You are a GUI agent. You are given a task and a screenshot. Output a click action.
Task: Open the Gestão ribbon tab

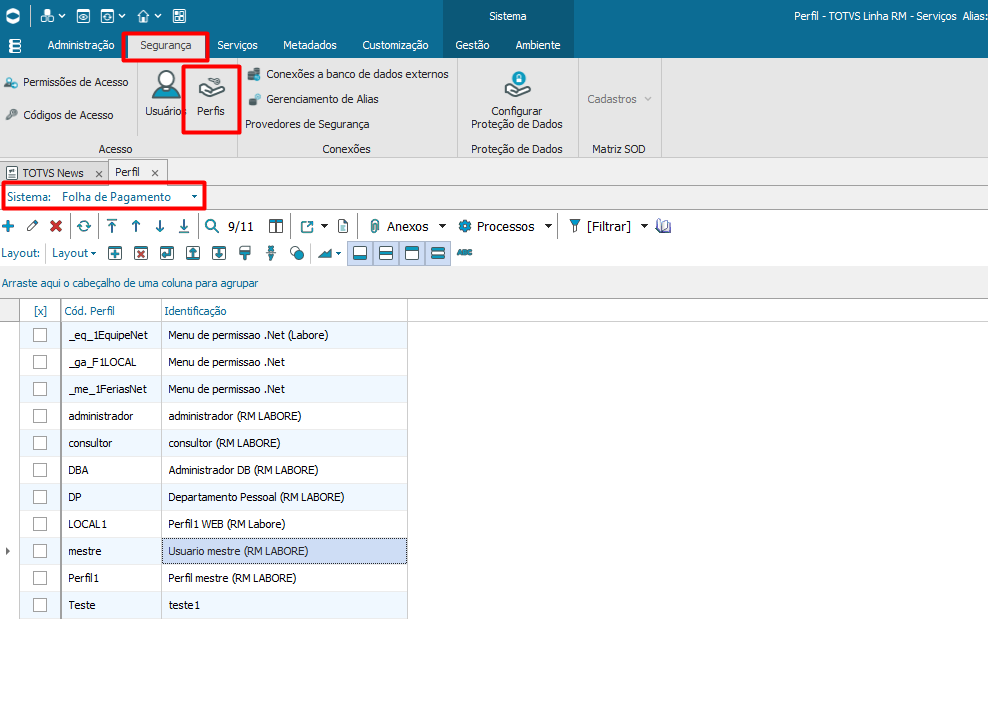(x=472, y=45)
